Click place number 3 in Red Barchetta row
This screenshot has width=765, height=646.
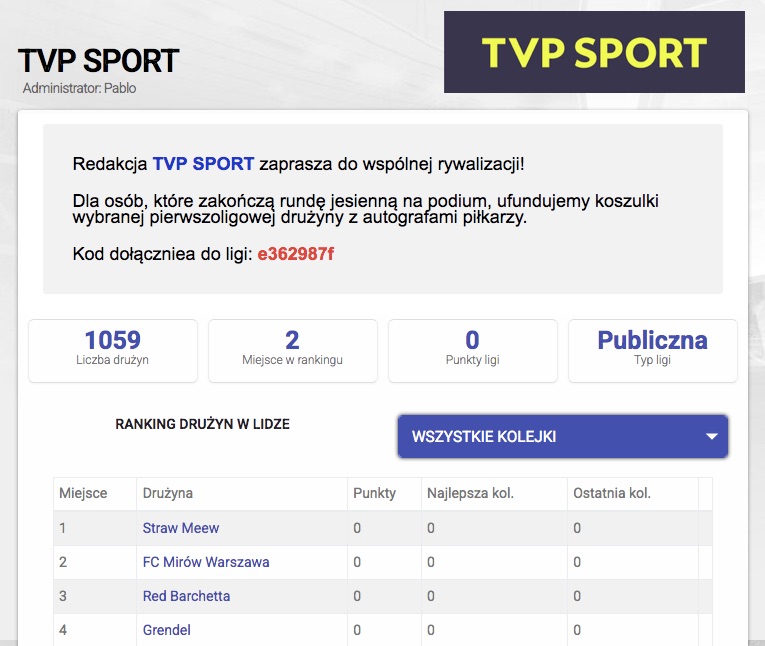coord(62,596)
